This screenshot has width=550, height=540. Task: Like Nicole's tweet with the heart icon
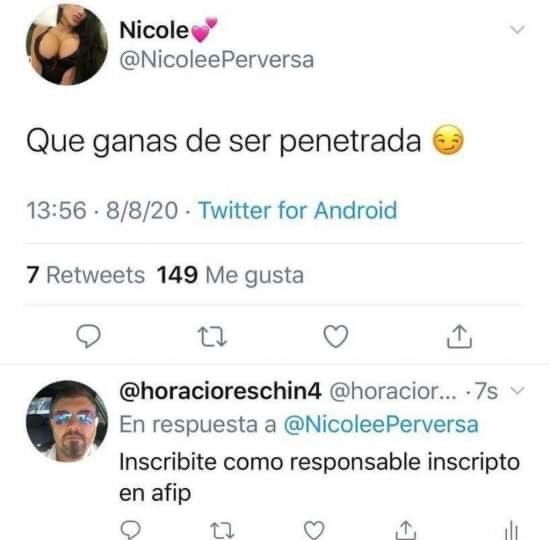[x=336, y=336]
